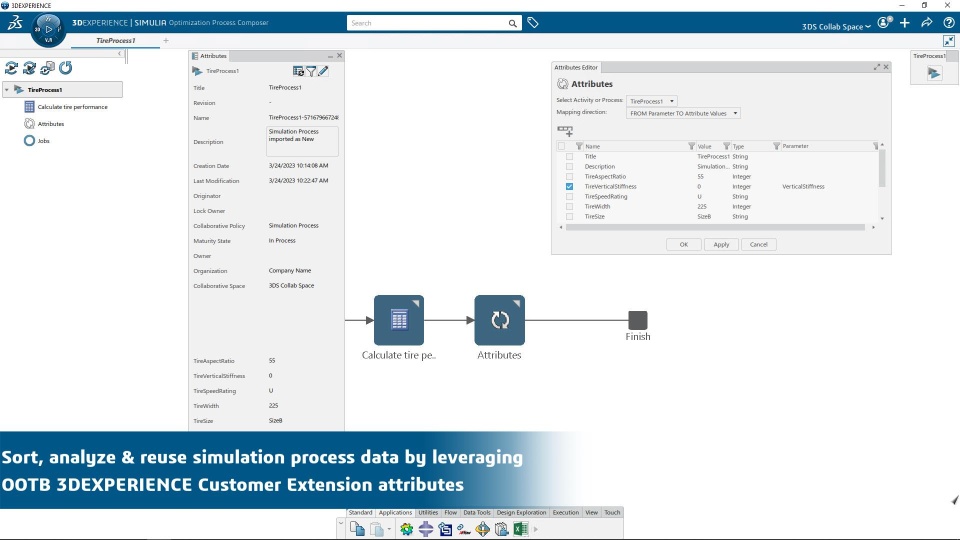Check the Title row checkbox
Viewport: 960px width, 540px height.
pyautogui.click(x=569, y=157)
